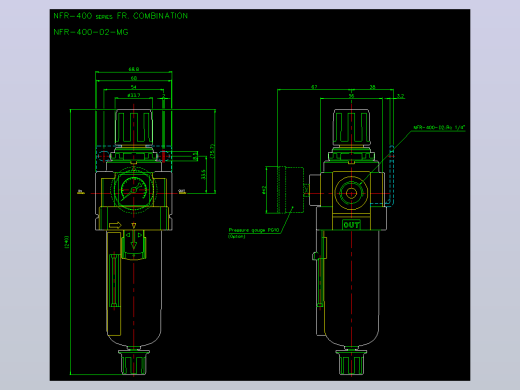This screenshot has width=520, height=390.
Task: Click the '3.2' dimension text
Action: [400, 96]
